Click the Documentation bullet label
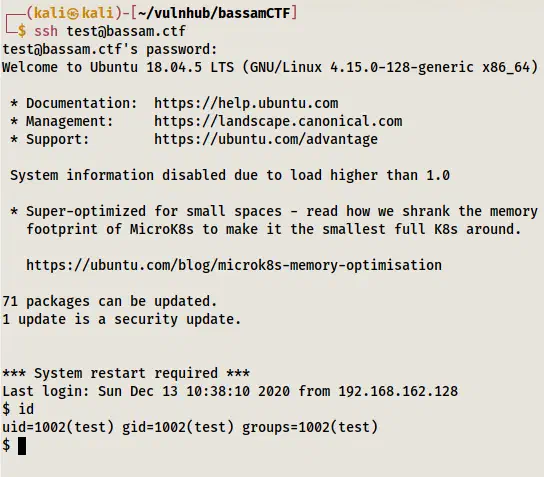The width and height of the screenshot is (544, 477). [x=82, y=103]
